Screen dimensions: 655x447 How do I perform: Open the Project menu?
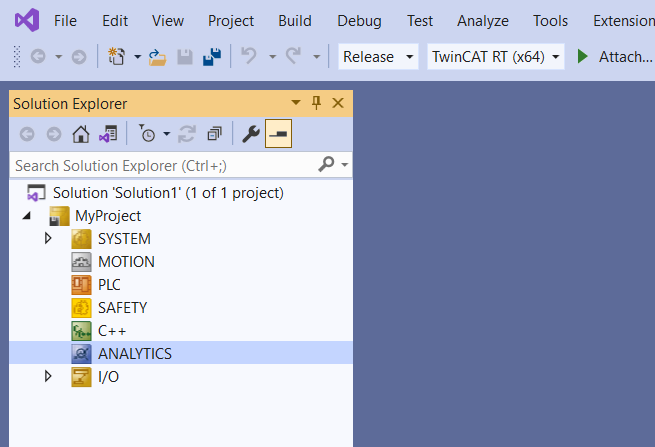point(231,20)
